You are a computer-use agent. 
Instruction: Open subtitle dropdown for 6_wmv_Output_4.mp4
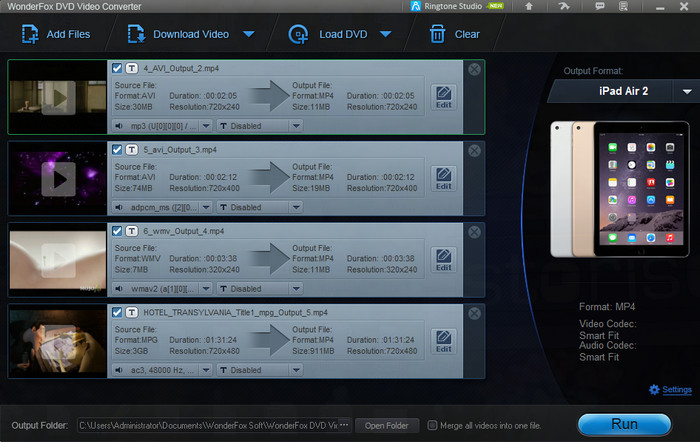pyautogui.click(x=296, y=289)
